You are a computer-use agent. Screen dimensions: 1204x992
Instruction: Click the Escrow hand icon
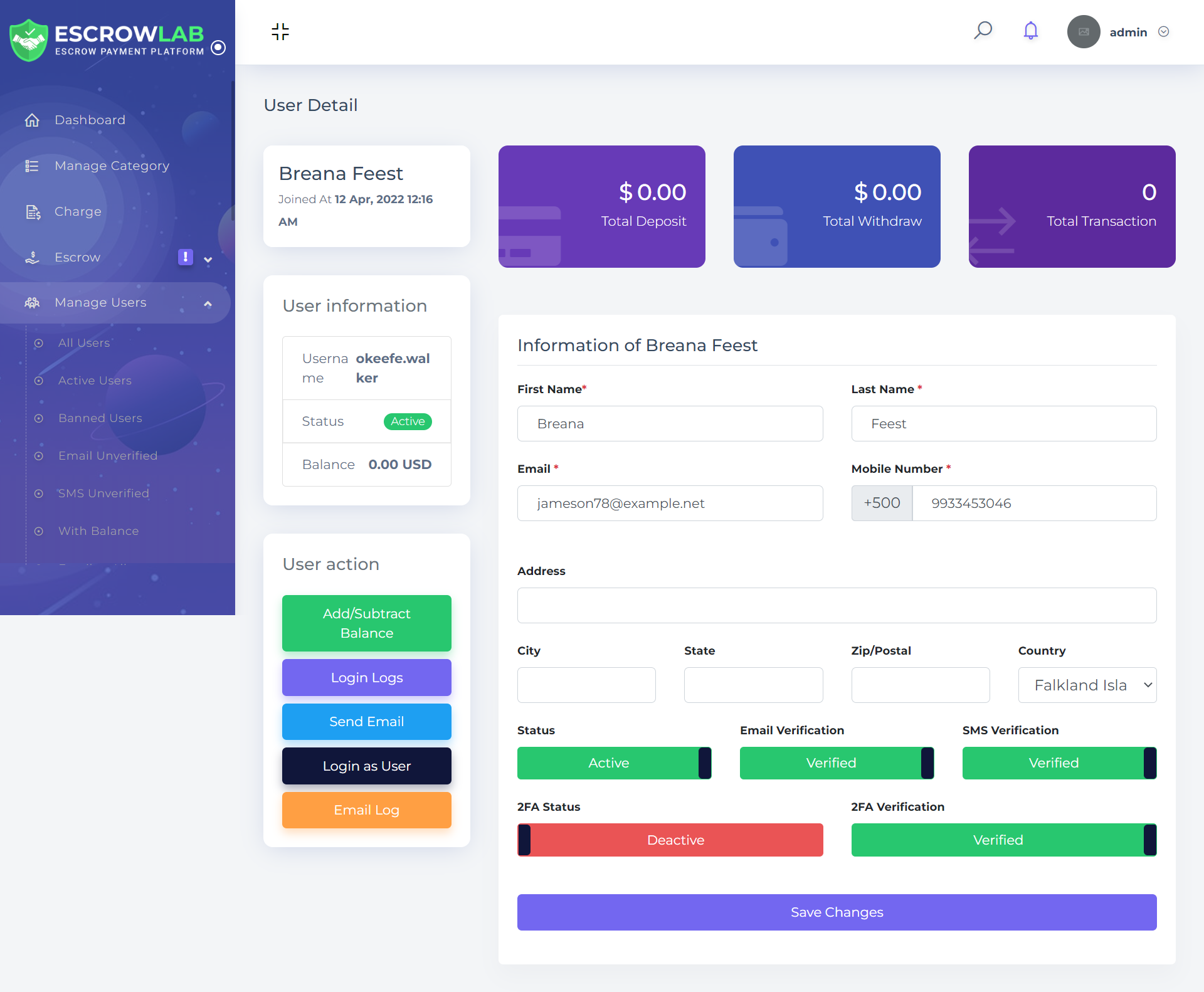[32, 257]
